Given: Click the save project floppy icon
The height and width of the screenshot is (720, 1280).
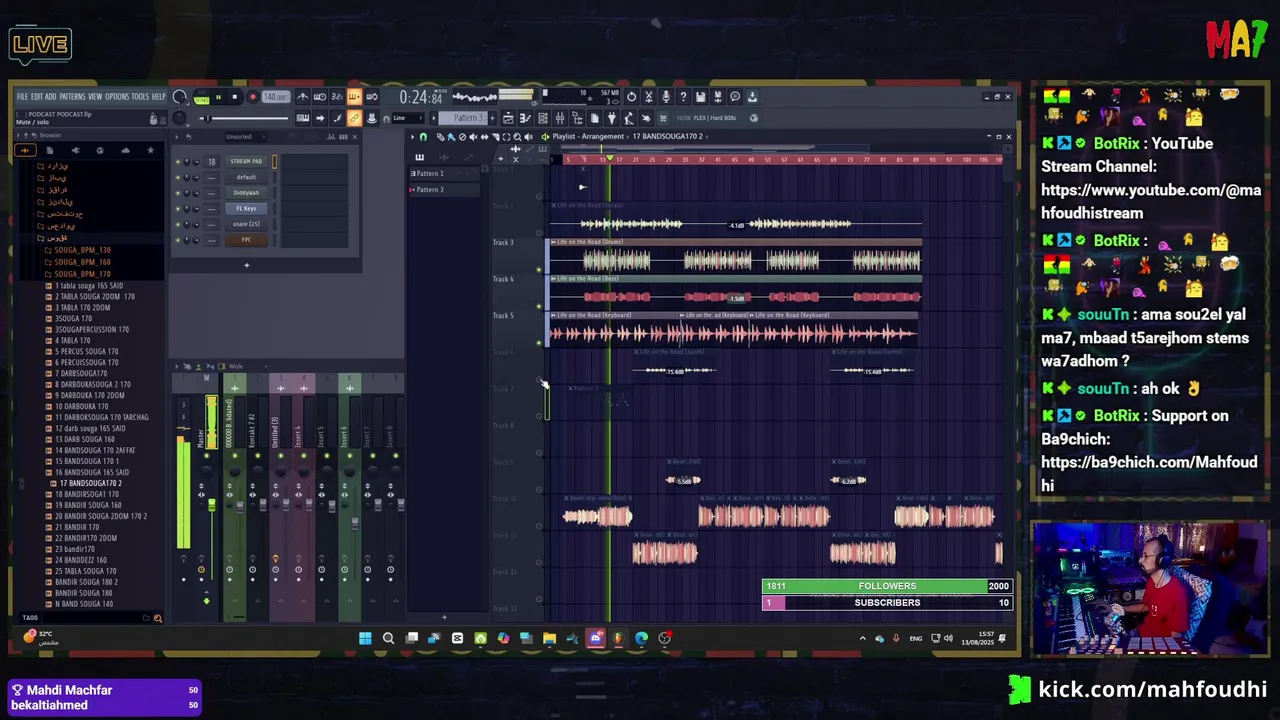Looking at the screenshot, I should (x=700, y=97).
